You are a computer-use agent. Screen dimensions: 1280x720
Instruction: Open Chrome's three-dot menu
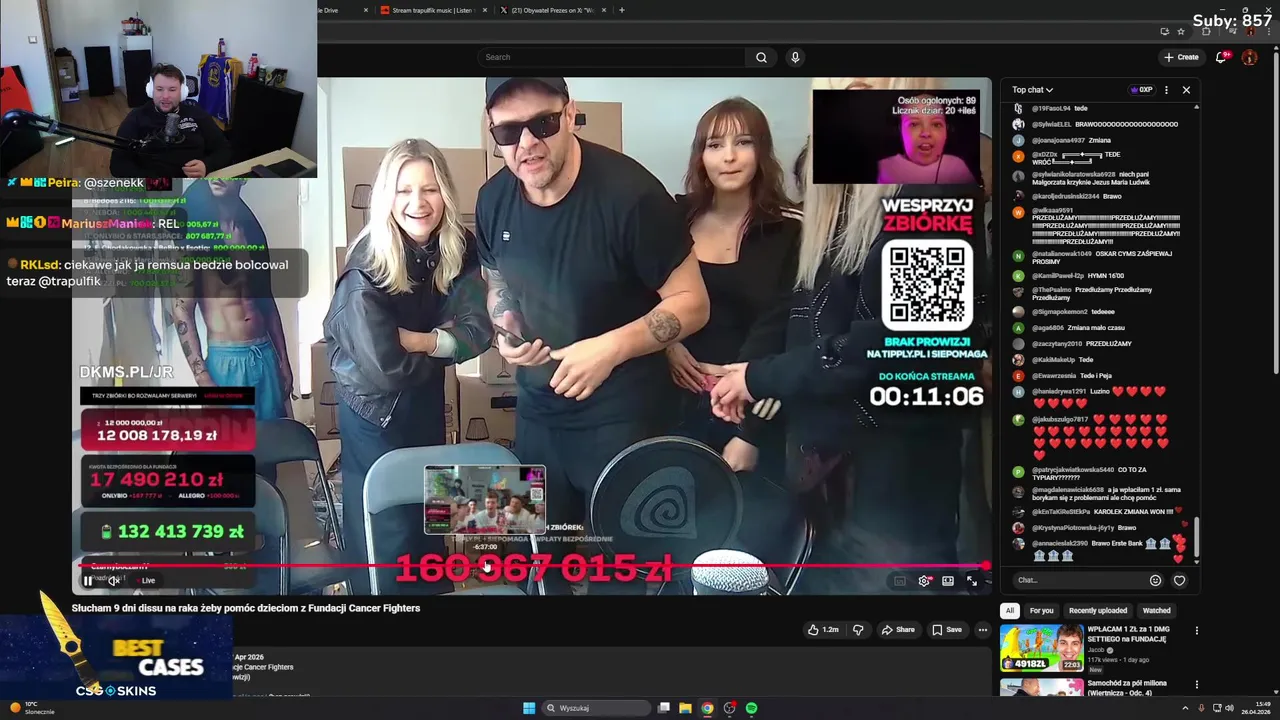tap(1268, 32)
